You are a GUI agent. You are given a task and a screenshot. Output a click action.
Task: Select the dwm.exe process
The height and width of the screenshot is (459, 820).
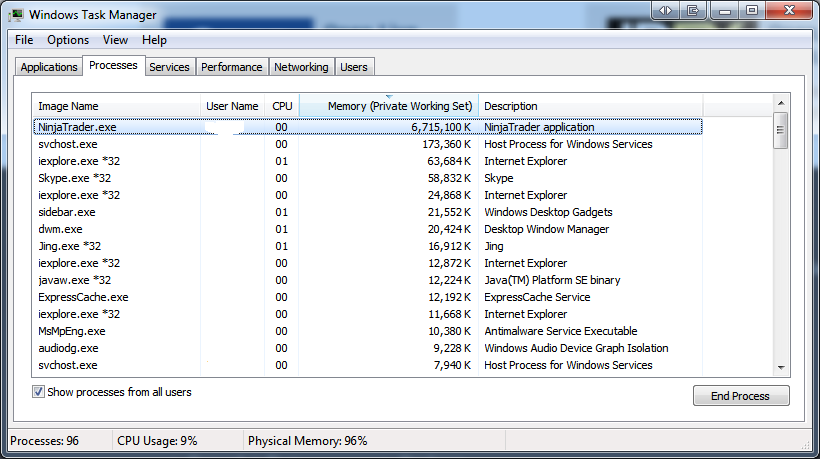coord(368,229)
